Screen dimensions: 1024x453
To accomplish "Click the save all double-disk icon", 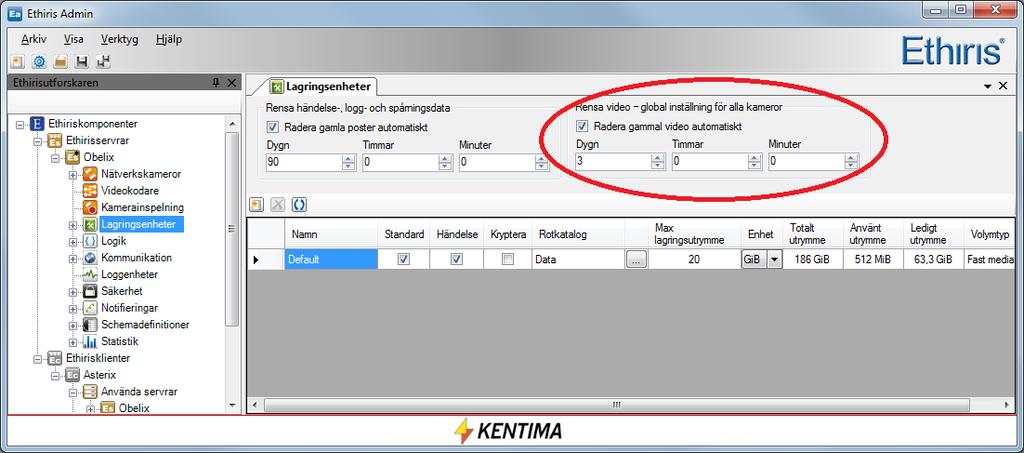I will (x=103, y=62).
